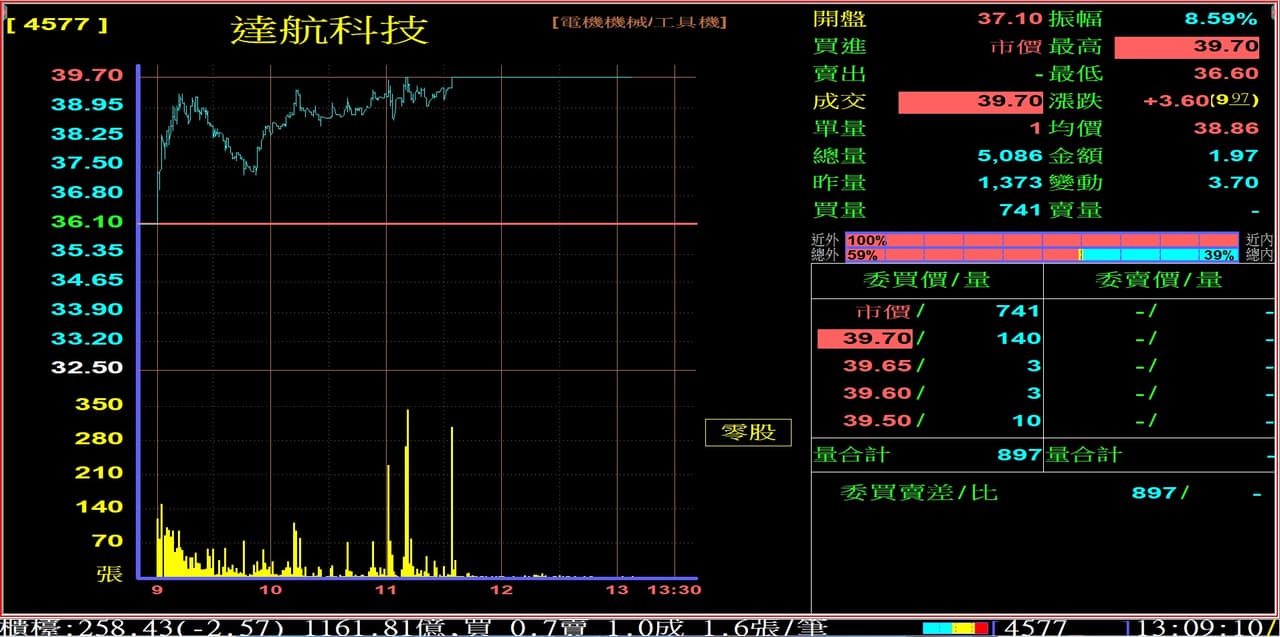
Task: Click the 210 volume axis label
Action: click(x=99, y=473)
